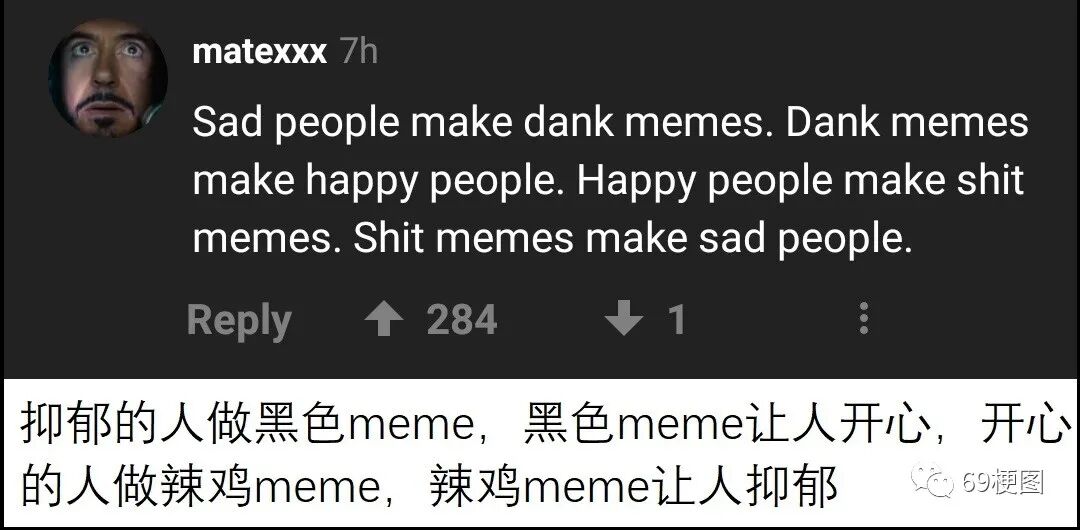Screen dimensions: 1080x530
Task: Open matexxx's profile avatar picture
Action: click(108, 78)
